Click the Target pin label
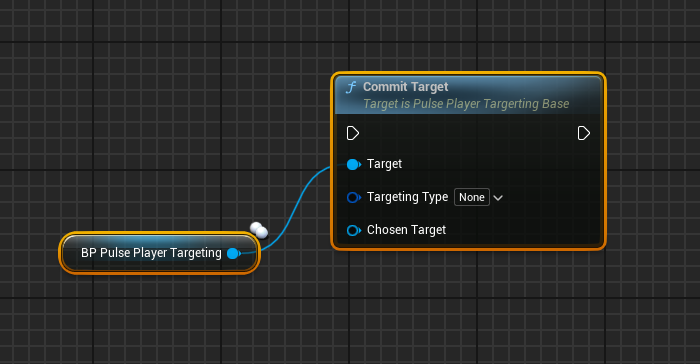Screen dimensions: 700x364 (384, 164)
